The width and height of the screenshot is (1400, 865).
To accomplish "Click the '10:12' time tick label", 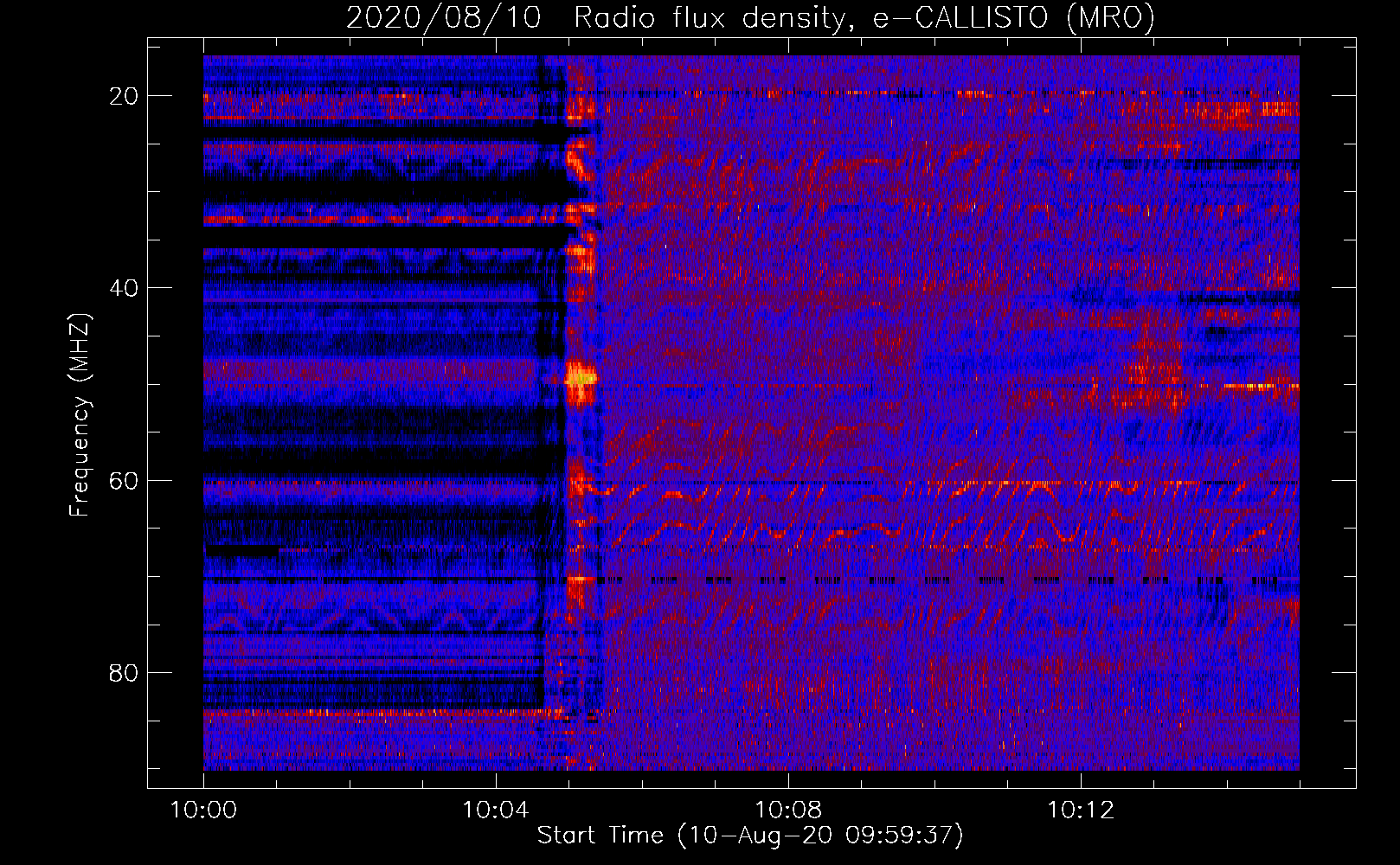I will click(x=1081, y=811).
